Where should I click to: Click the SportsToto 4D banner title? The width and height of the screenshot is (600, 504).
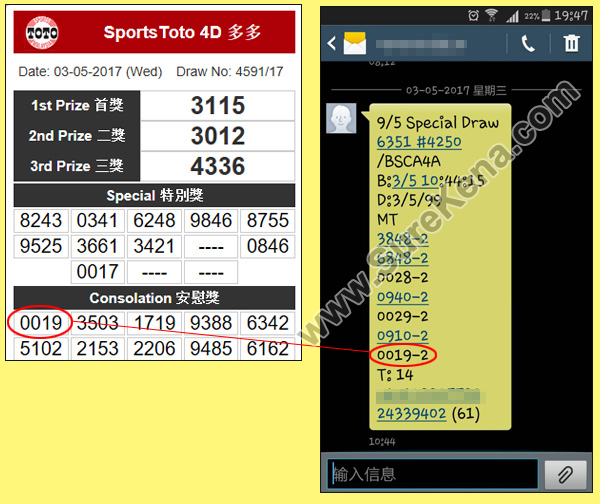(182, 33)
